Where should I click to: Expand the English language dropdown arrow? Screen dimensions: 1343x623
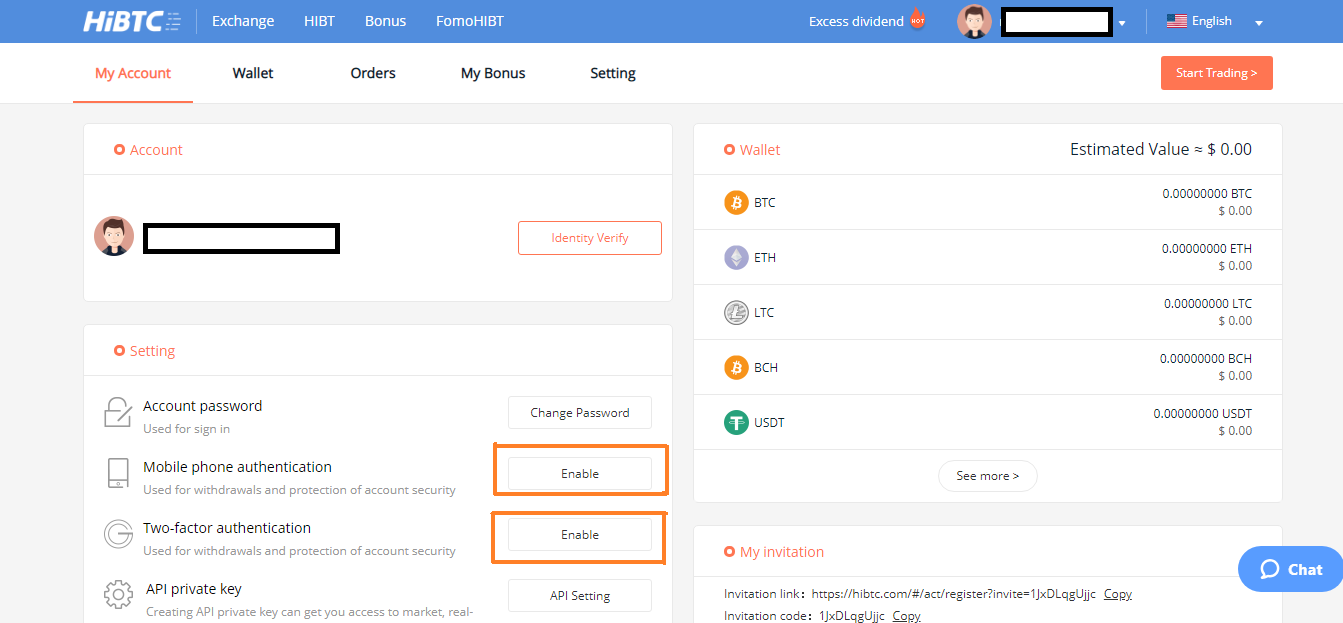(x=1259, y=23)
